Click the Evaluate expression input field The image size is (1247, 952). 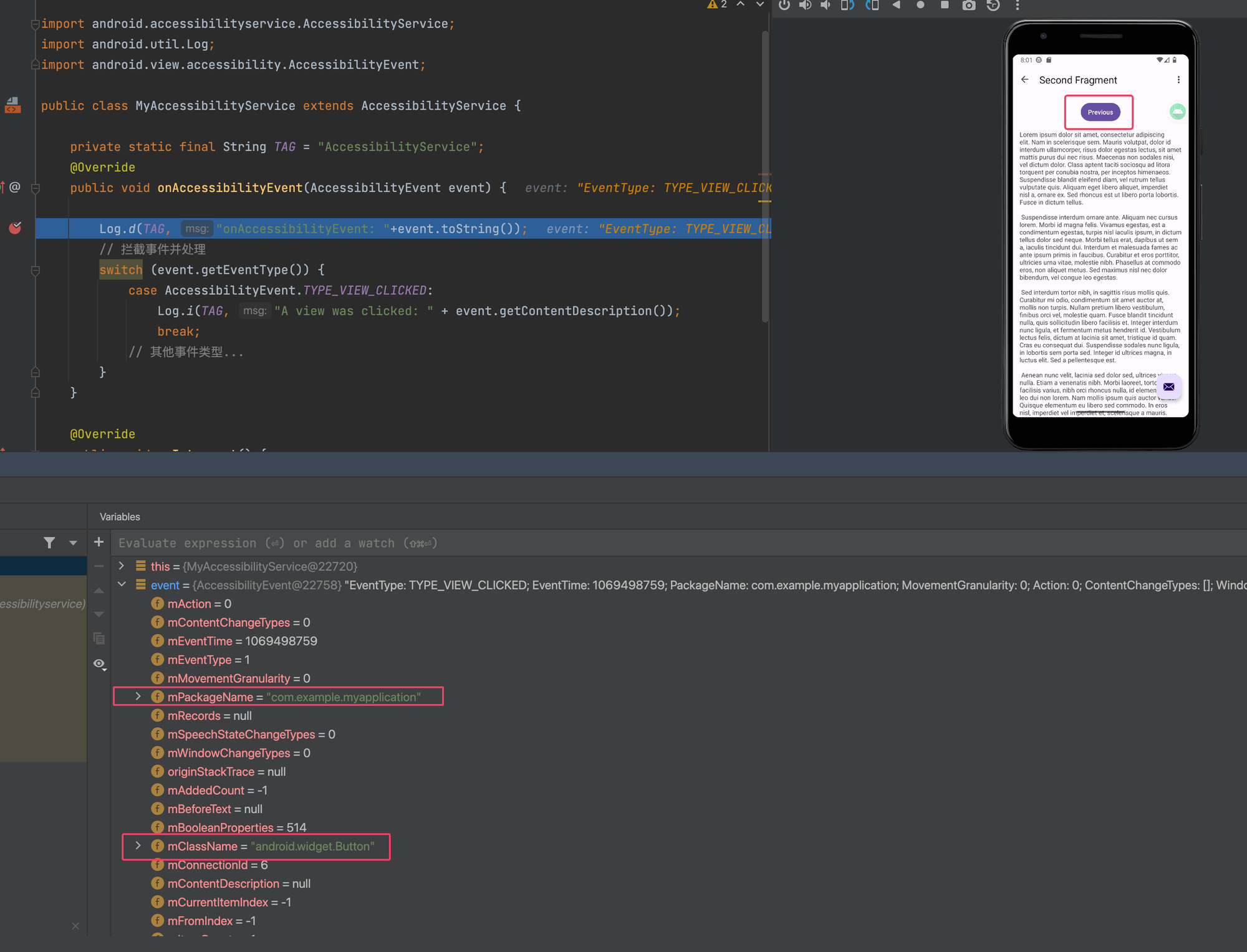pyautogui.click(x=680, y=543)
